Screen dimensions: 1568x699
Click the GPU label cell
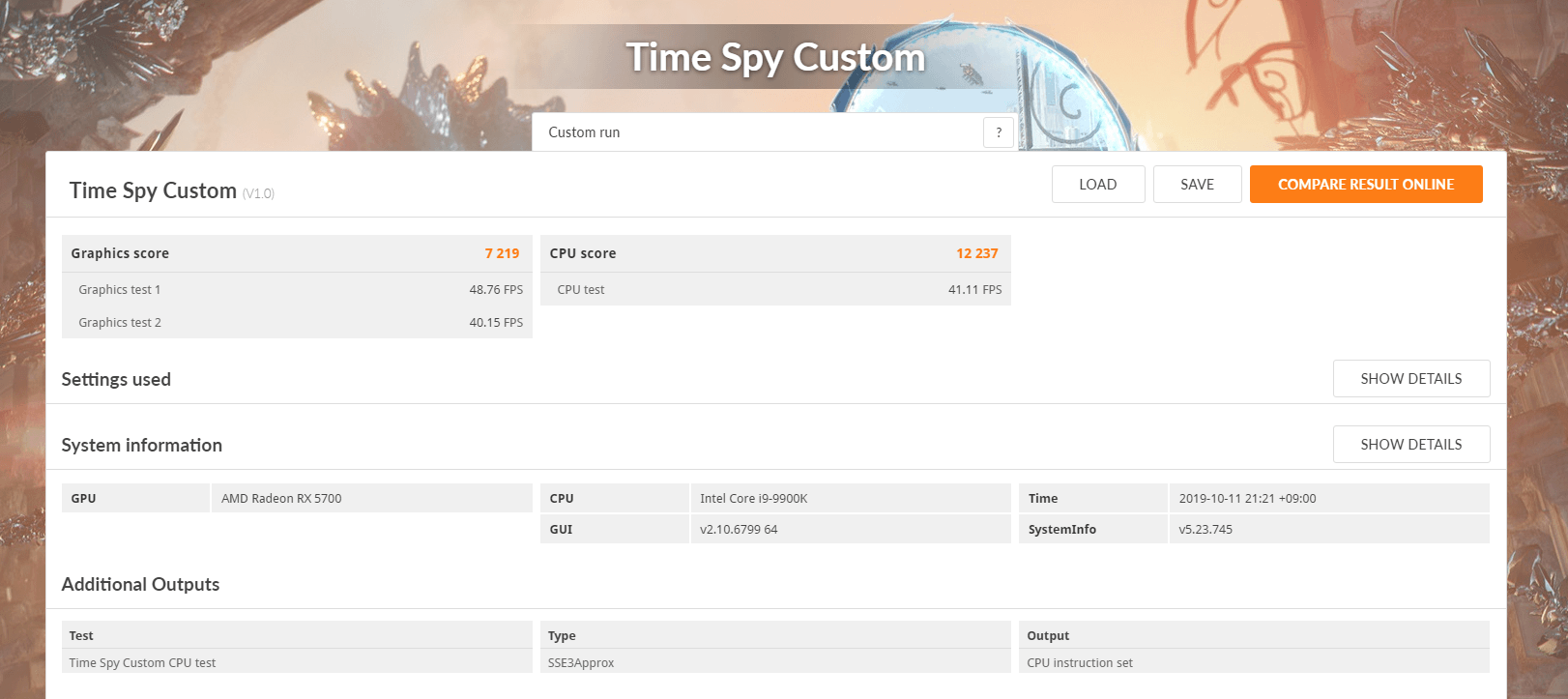click(135, 498)
